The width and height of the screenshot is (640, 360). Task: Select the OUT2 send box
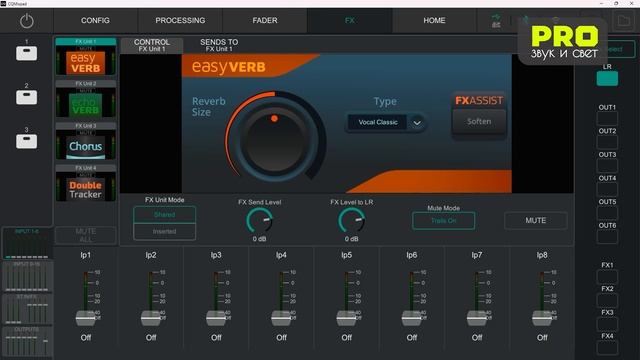(607, 142)
